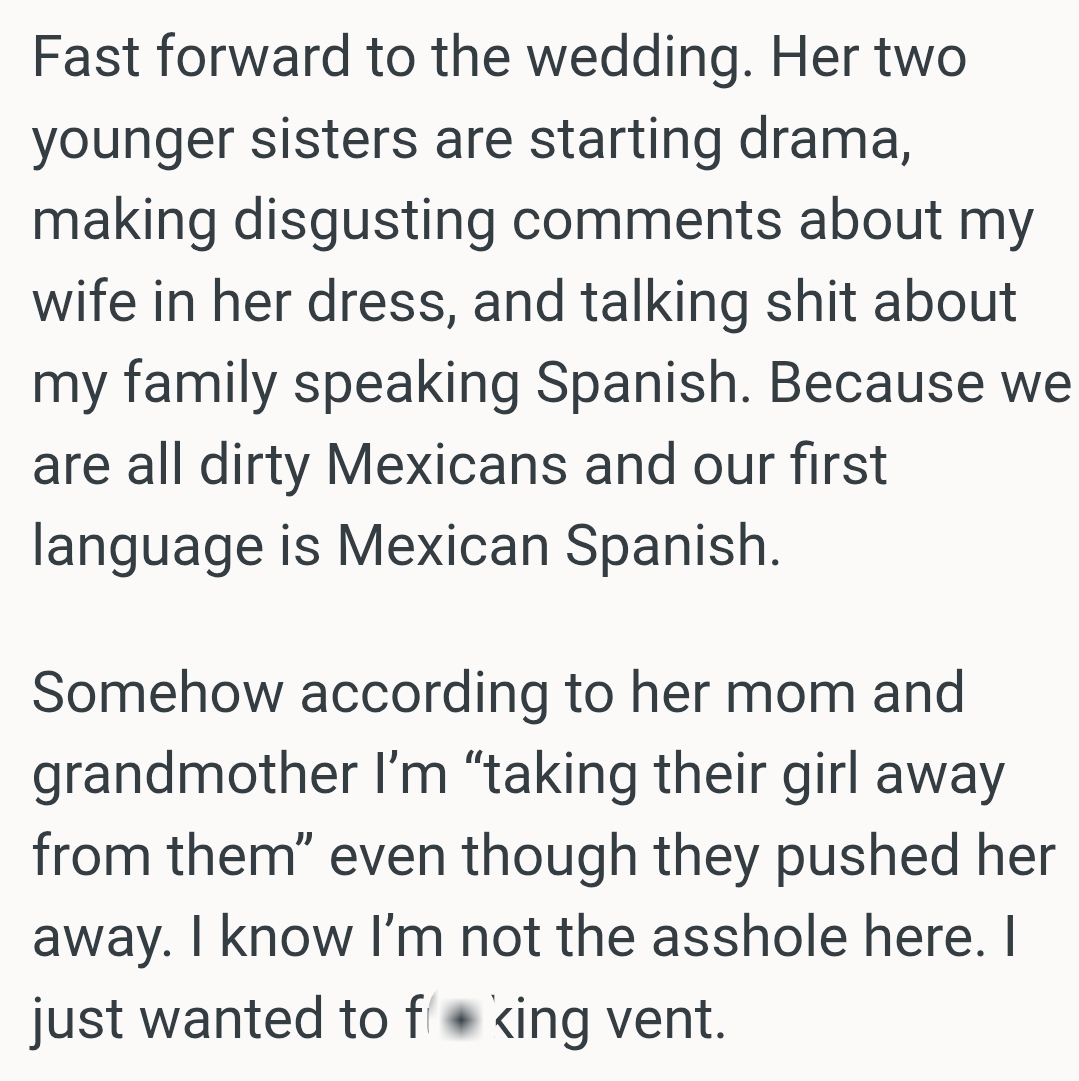Click the word "dress"

[378, 303]
